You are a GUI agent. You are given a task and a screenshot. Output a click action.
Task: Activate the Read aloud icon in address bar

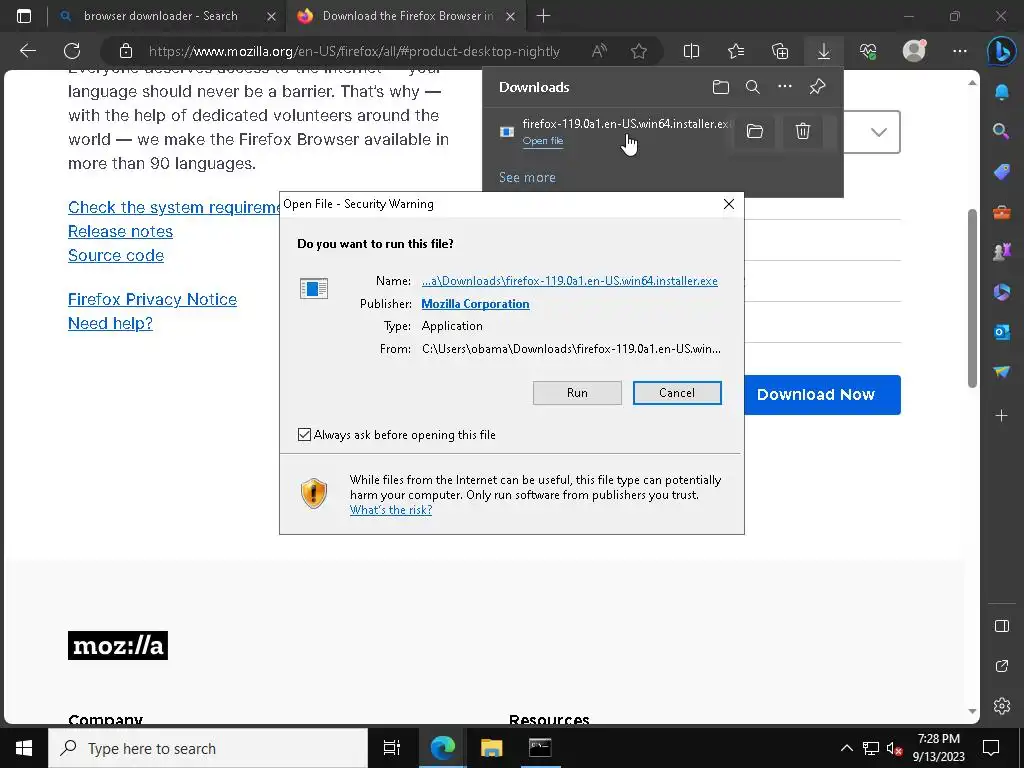click(x=599, y=51)
